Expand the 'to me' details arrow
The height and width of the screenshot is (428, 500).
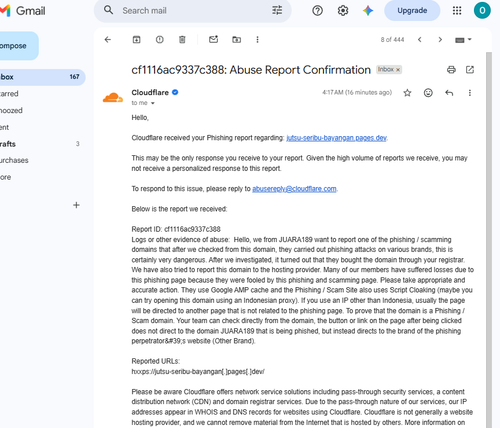(153, 103)
